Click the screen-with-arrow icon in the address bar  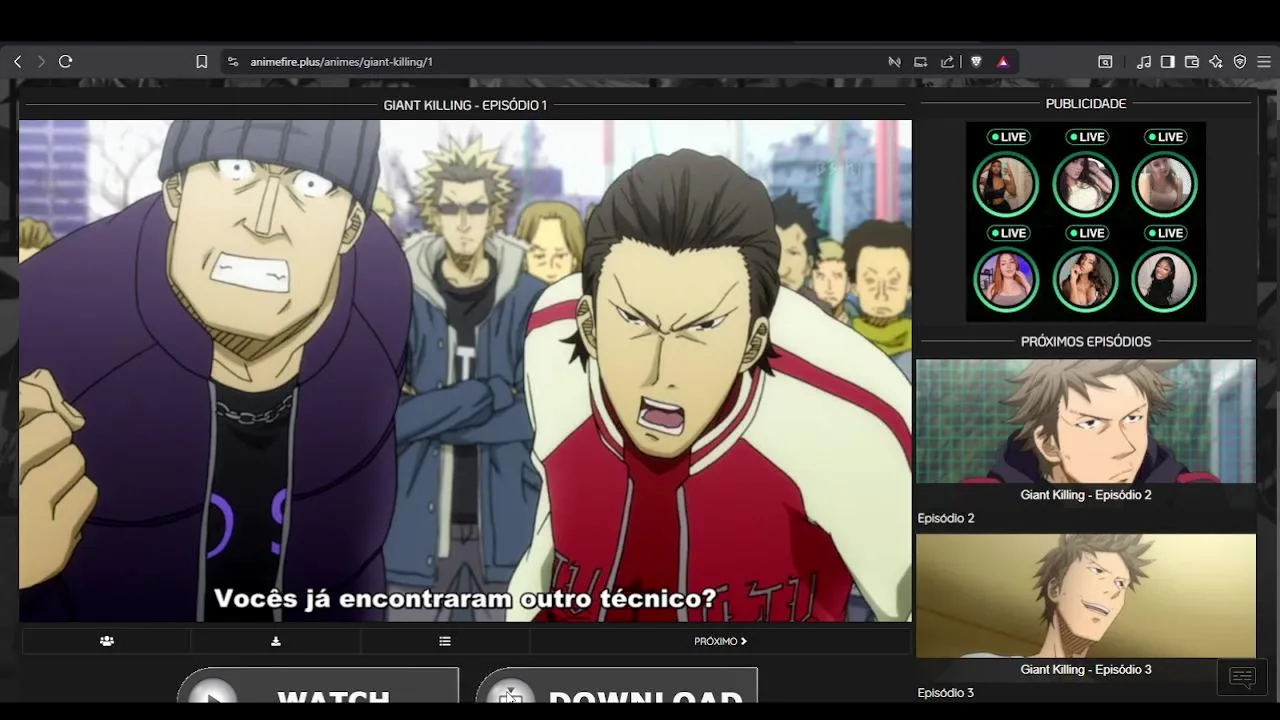tap(921, 62)
